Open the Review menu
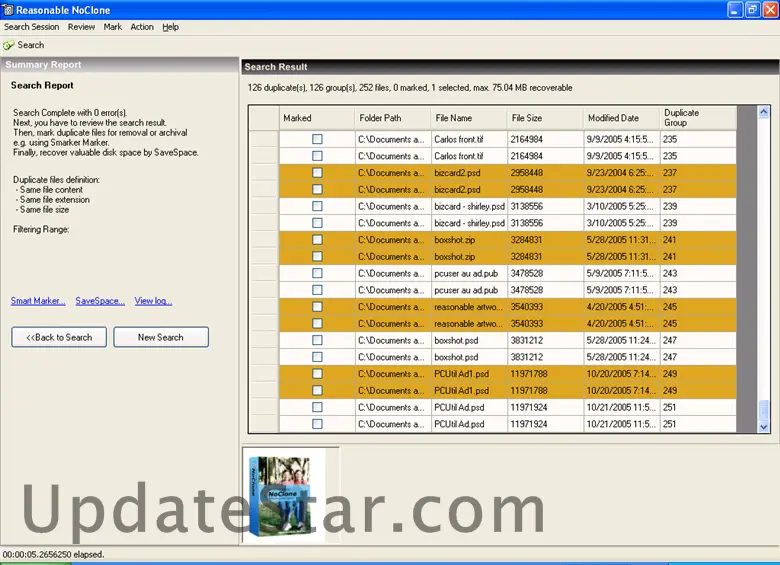This screenshot has width=780, height=565. 81,27
